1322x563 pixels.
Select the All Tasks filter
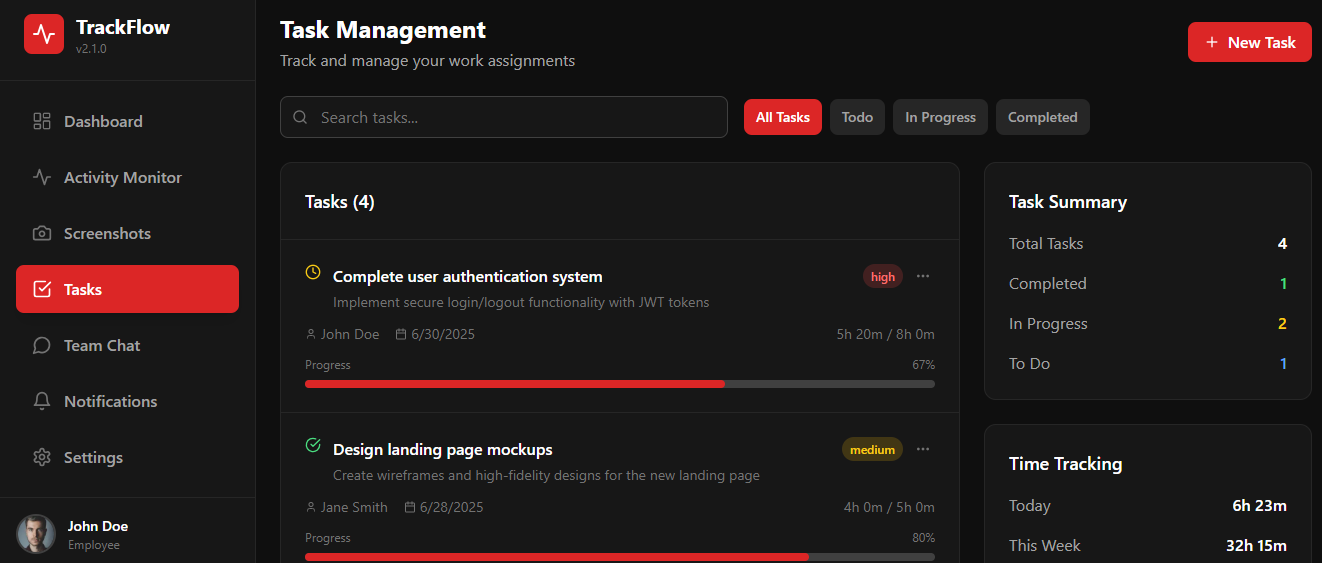click(x=783, y=117)
